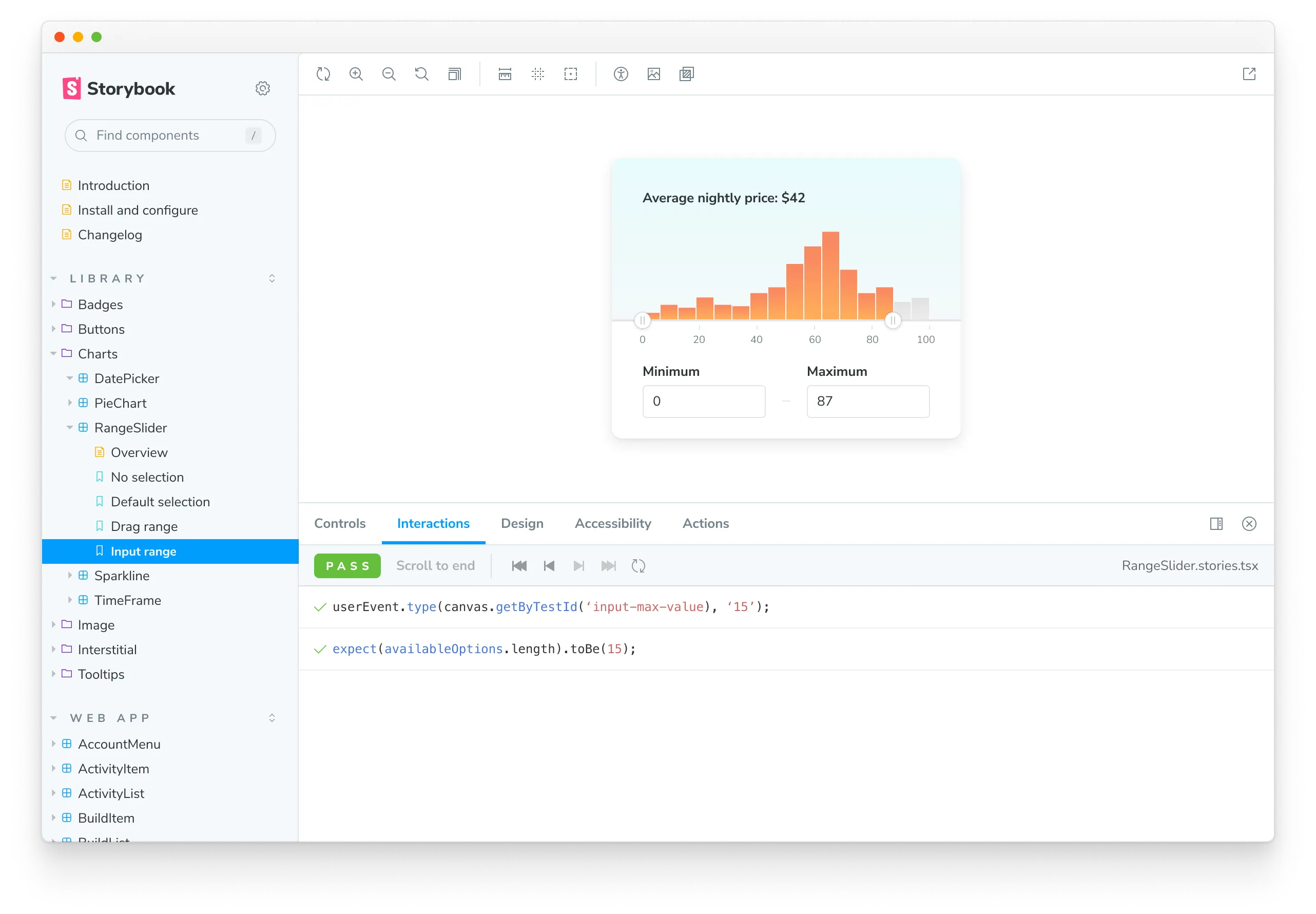The height and width of the screenshot is (914, 1316).
Task: Change addon panel orientation
Action: click(x=1216, y=523)
